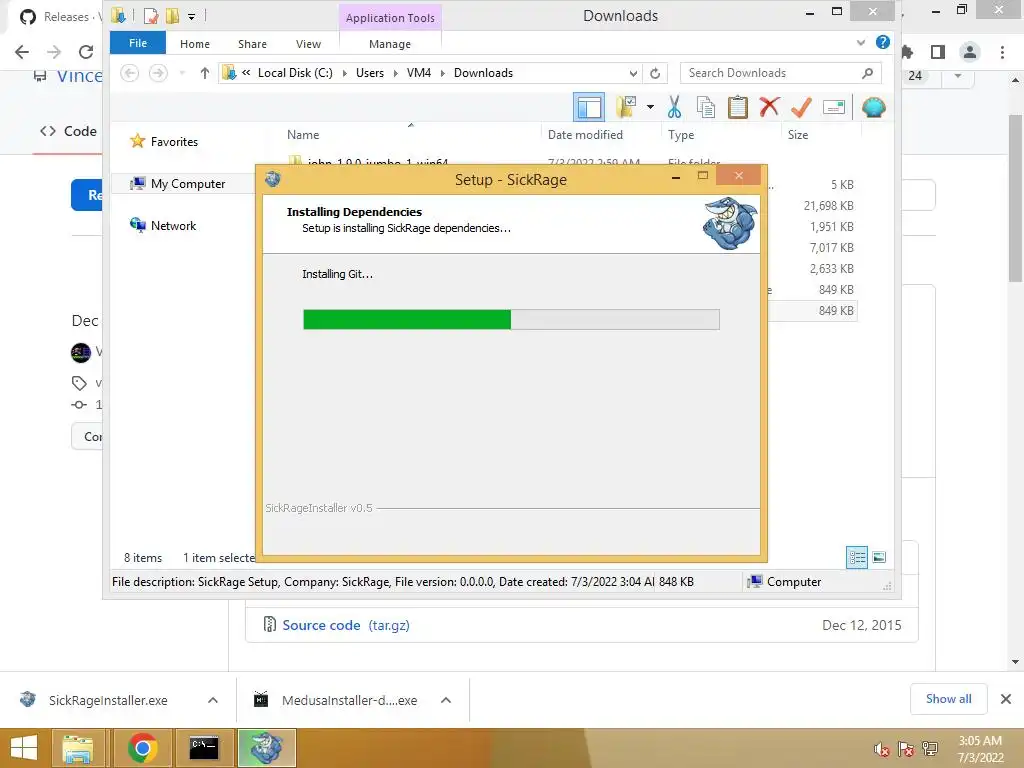The width and height of the screenshot is (1024, 768).
Task: Select My Computer in the navigation pane
Action: (188, 184)
